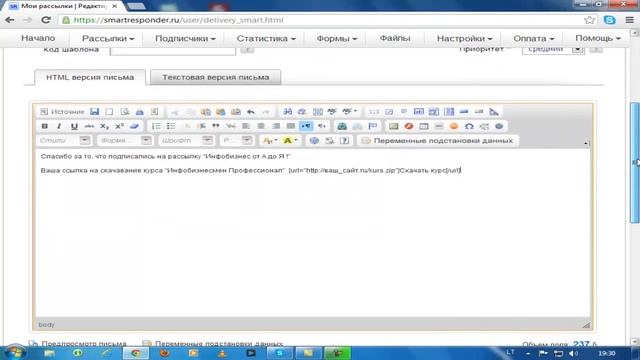The width and height of the screenshot is (640, 360).
Task: Click the Print icon in the editor toolbar
Action: click(140, 111)
